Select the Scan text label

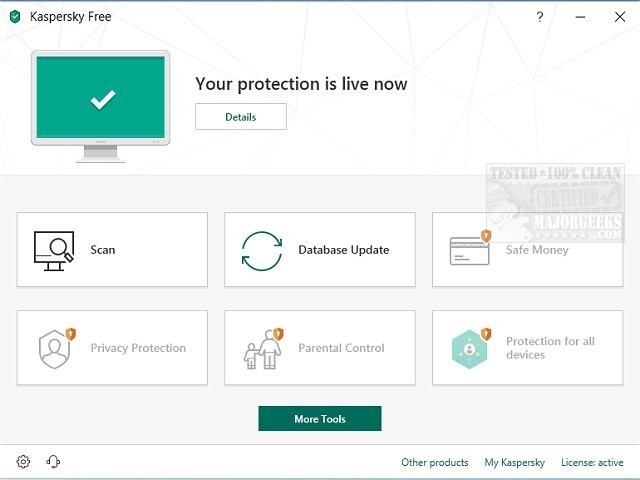click(x=103, y=250)
